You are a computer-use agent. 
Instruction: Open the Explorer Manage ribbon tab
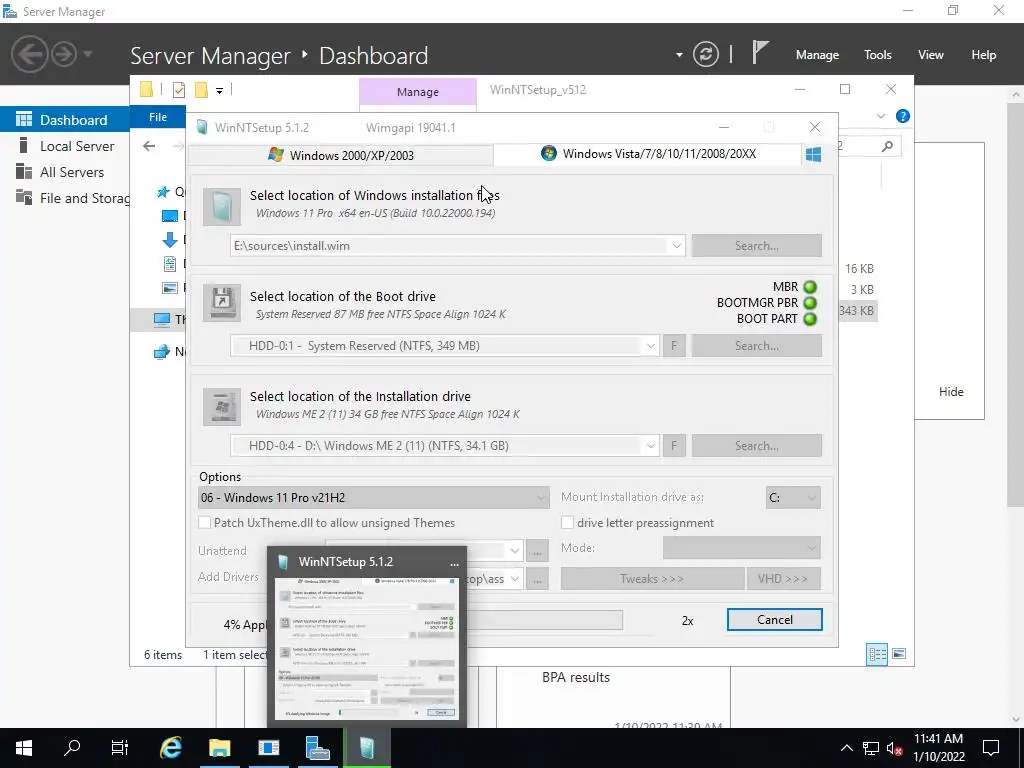pyautogui.click(x=418, y=92)
